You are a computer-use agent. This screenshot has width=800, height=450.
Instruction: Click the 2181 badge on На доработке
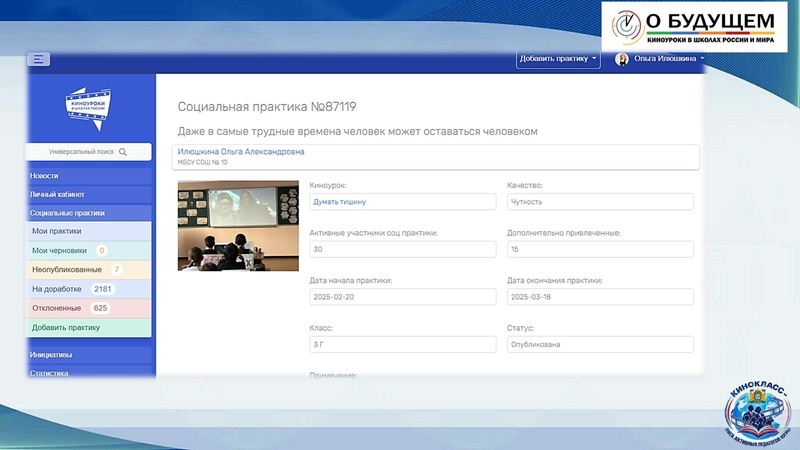pyautogui.click(x=103, y=289)
